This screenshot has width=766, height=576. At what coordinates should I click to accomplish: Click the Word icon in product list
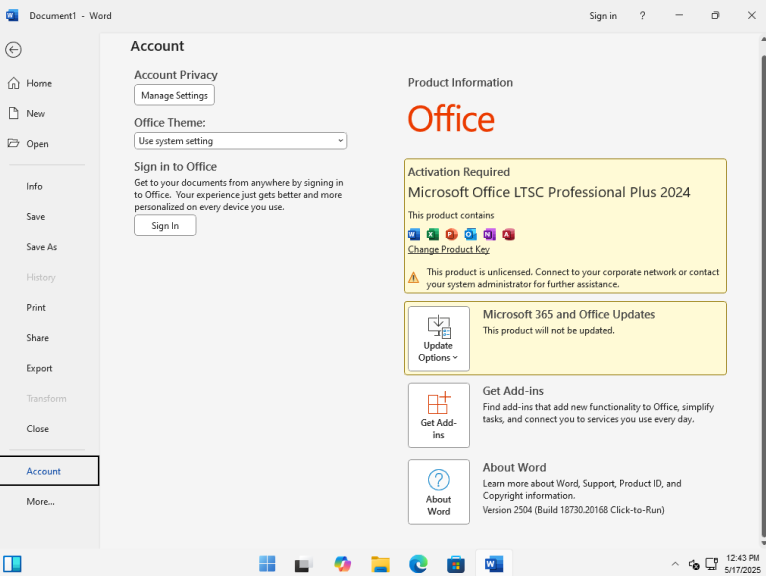click(x=414, y=235)
